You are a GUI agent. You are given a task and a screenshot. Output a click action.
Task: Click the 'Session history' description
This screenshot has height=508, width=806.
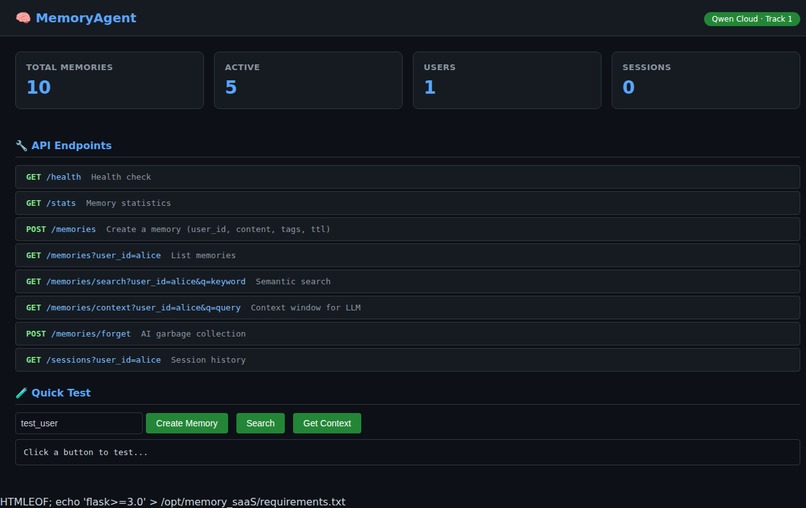tap(208, 360)
